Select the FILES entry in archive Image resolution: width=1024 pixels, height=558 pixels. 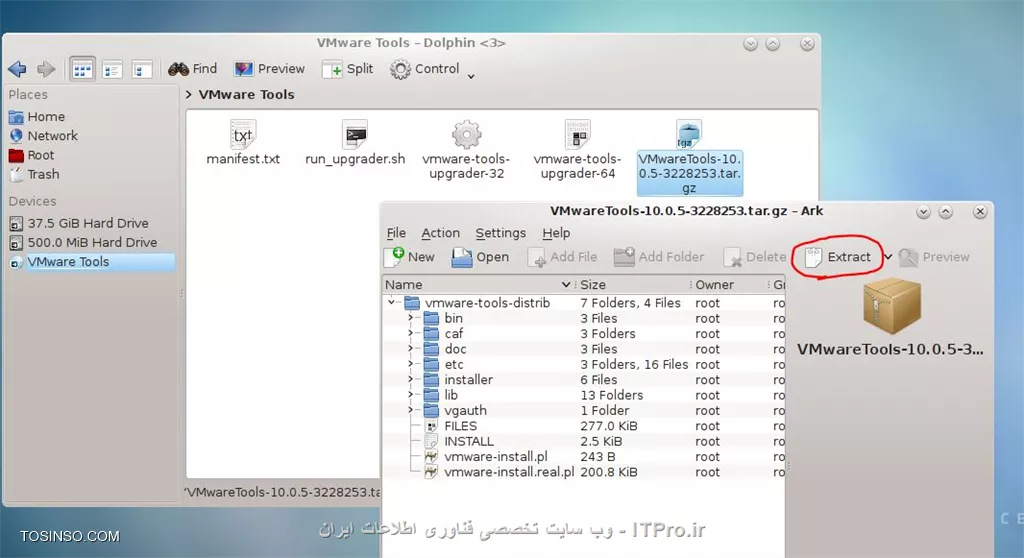(x=460, y=426)
